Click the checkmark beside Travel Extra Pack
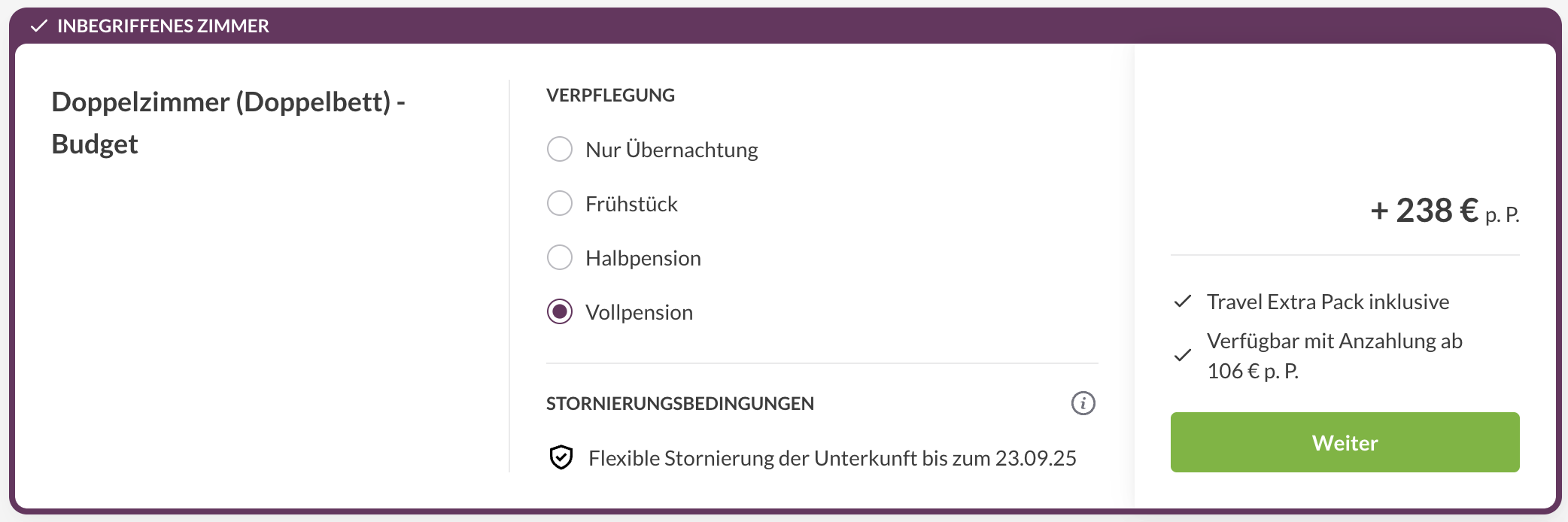 (x=1183, y=302)
